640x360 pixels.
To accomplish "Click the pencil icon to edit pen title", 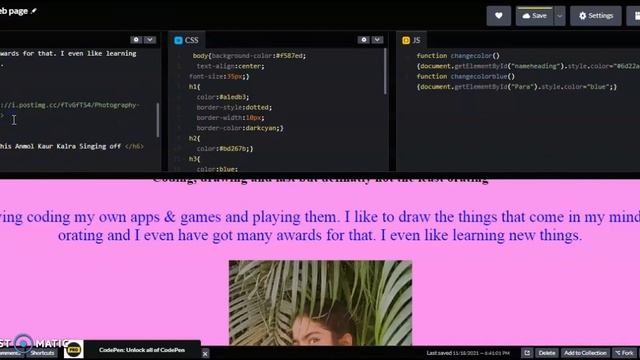I will click(34, 11).
